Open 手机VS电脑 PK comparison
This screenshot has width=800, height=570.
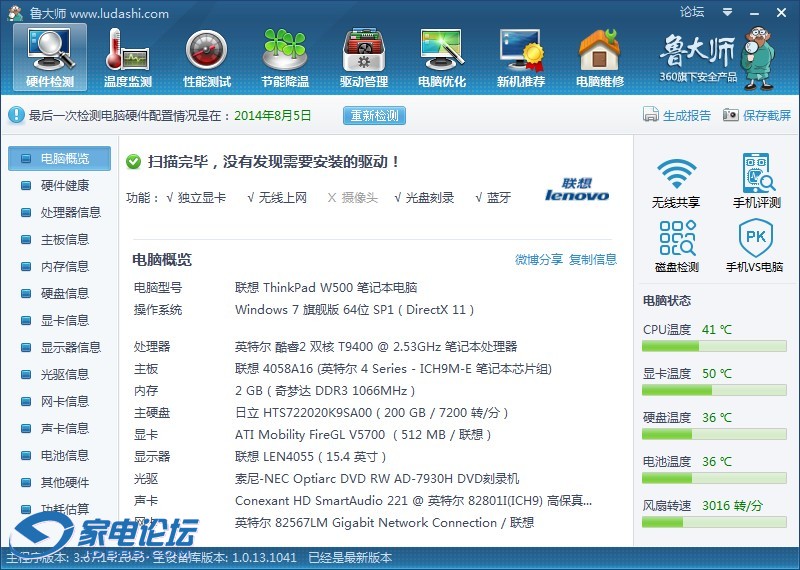click(x=756, y=247)
